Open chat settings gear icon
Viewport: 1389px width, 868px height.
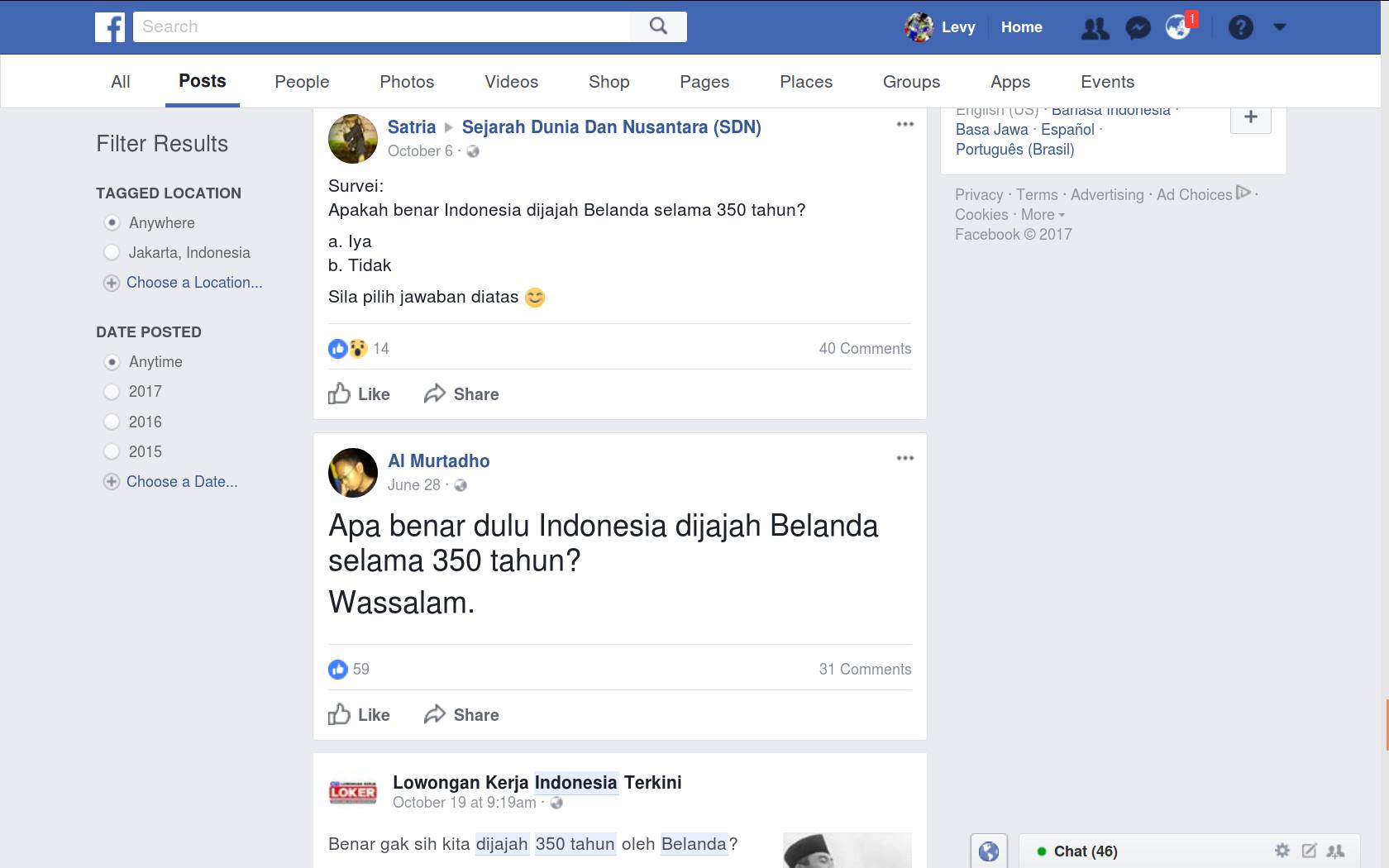[1282, 851]
